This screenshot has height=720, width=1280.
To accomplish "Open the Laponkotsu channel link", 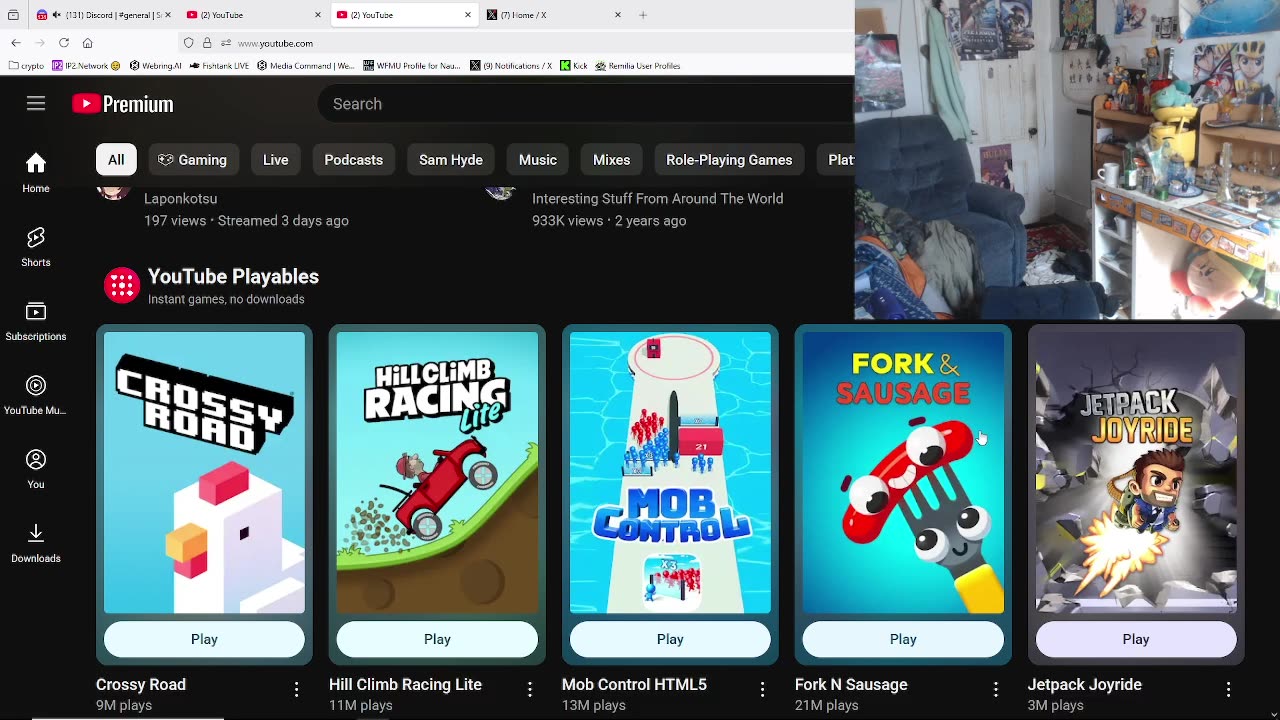I will 180,199.
